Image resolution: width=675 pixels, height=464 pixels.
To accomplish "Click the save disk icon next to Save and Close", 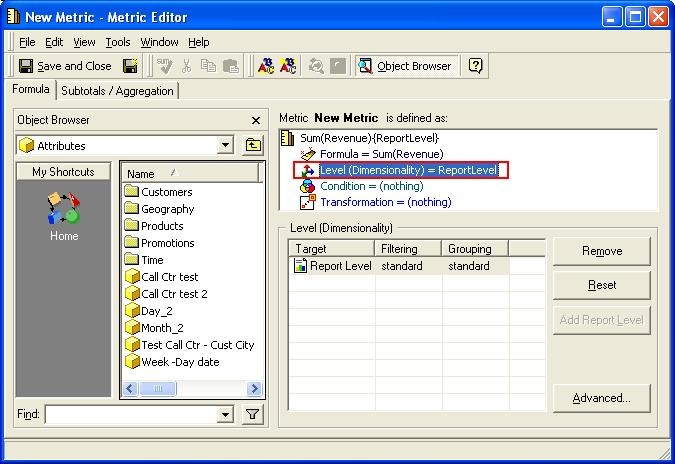I will [130, 66].
